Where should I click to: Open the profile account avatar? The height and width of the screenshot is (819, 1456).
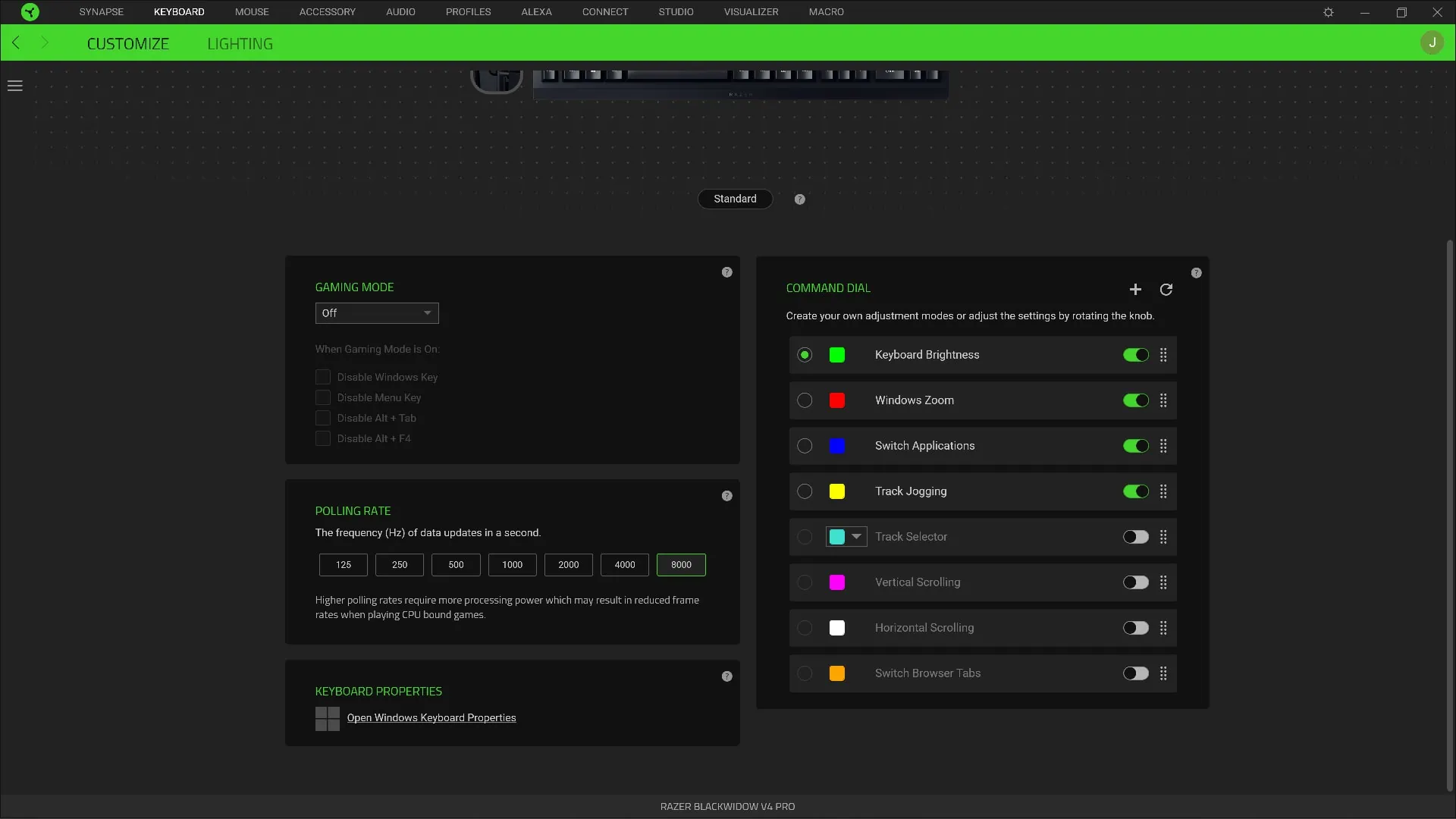click(x=1431, y=42)
